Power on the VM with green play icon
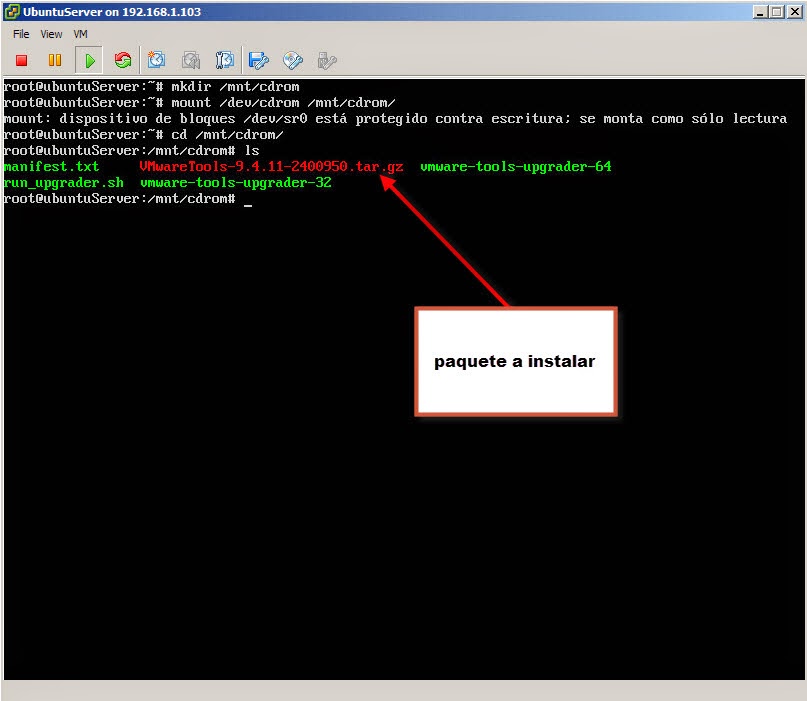The height and width of the screenshot is (701, 807). [89, 61]
